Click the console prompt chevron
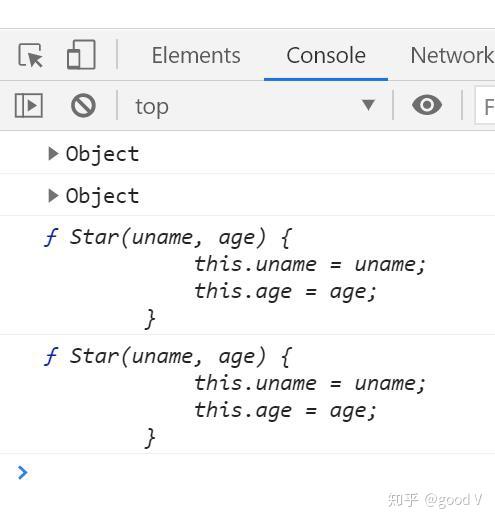Viewport: 495px width, 523px height. pos(22,472)
